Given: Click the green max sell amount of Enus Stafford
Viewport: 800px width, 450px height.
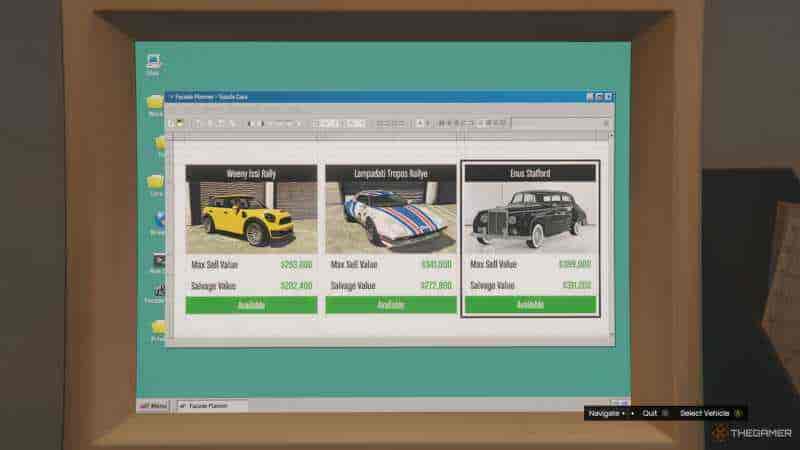Looking at the screenshot, I should click(x=574, y=264).
